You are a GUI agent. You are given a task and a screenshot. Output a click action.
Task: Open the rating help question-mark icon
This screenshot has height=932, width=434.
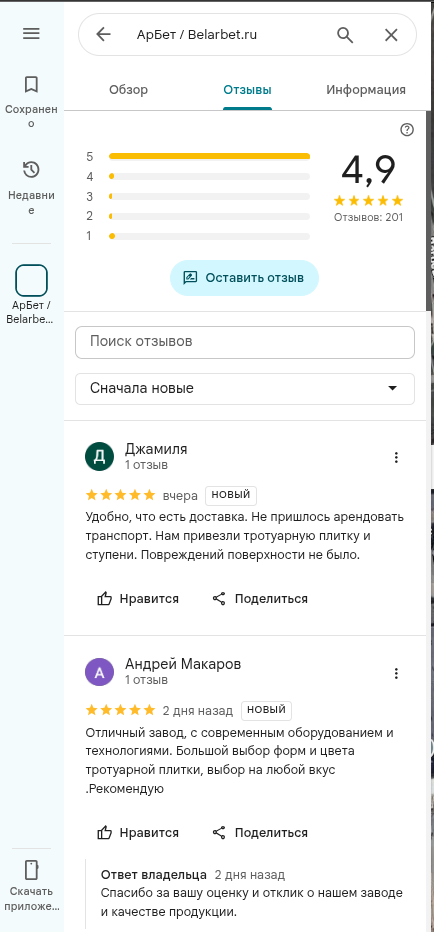pyautogui.click(x=407, y=130)
